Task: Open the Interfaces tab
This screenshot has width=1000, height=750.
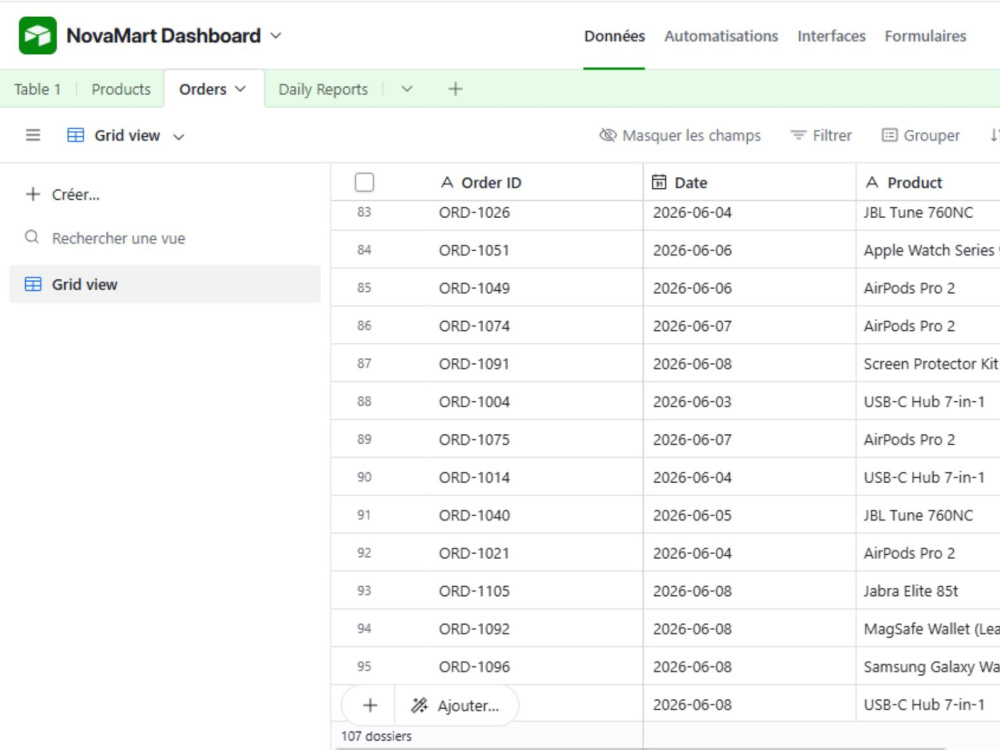Action: [831, 36]
